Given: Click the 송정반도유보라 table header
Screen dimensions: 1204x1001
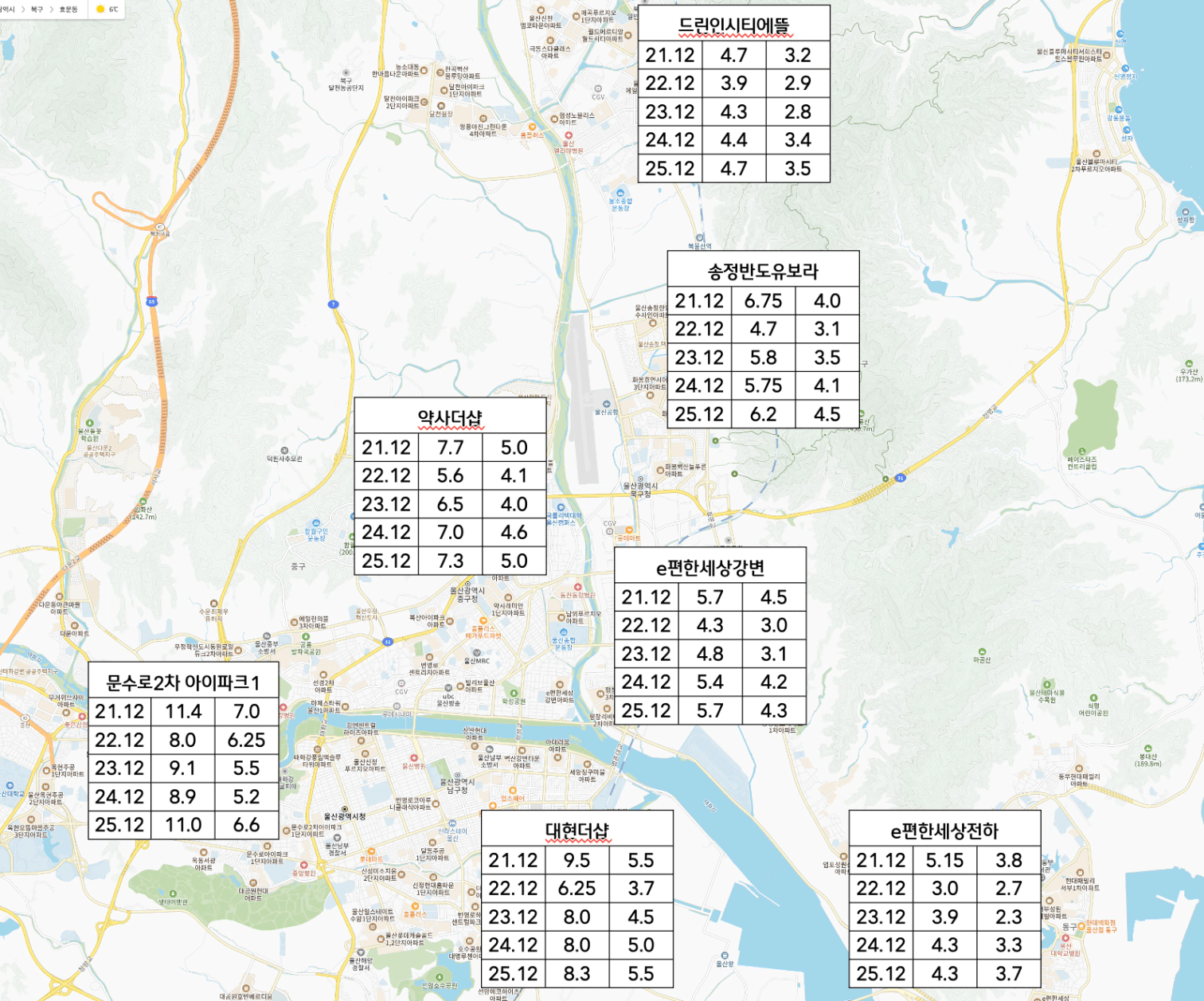Looking at the screenshot, I should [x=763, y=271].
